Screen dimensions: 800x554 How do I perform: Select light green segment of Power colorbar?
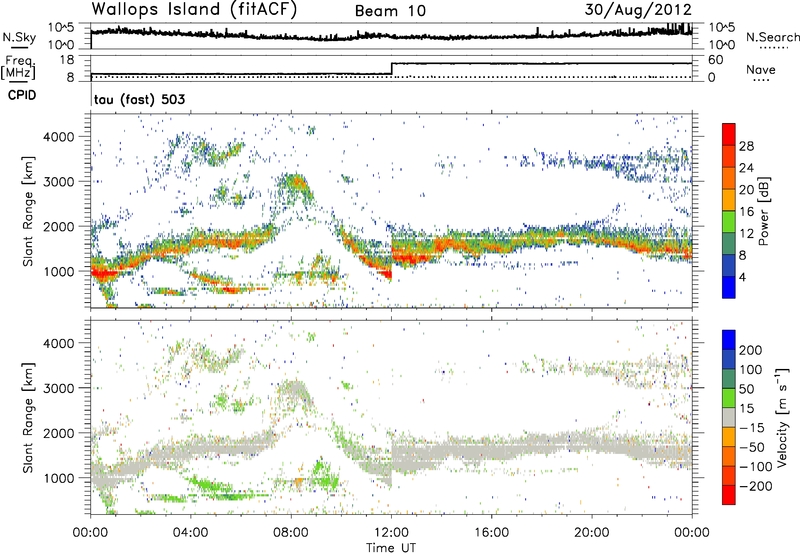point(729,222)
